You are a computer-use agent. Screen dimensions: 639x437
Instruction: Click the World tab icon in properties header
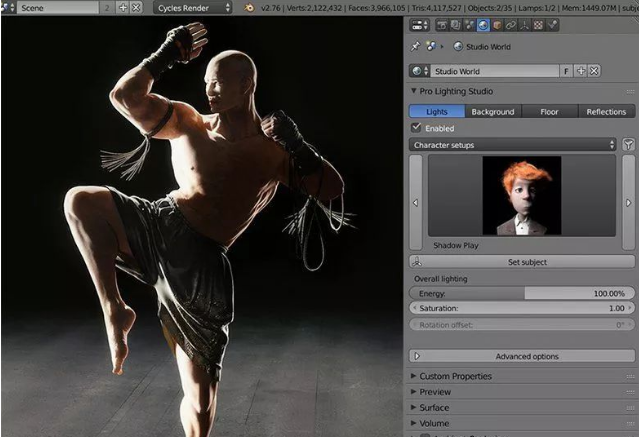[483, 24]
